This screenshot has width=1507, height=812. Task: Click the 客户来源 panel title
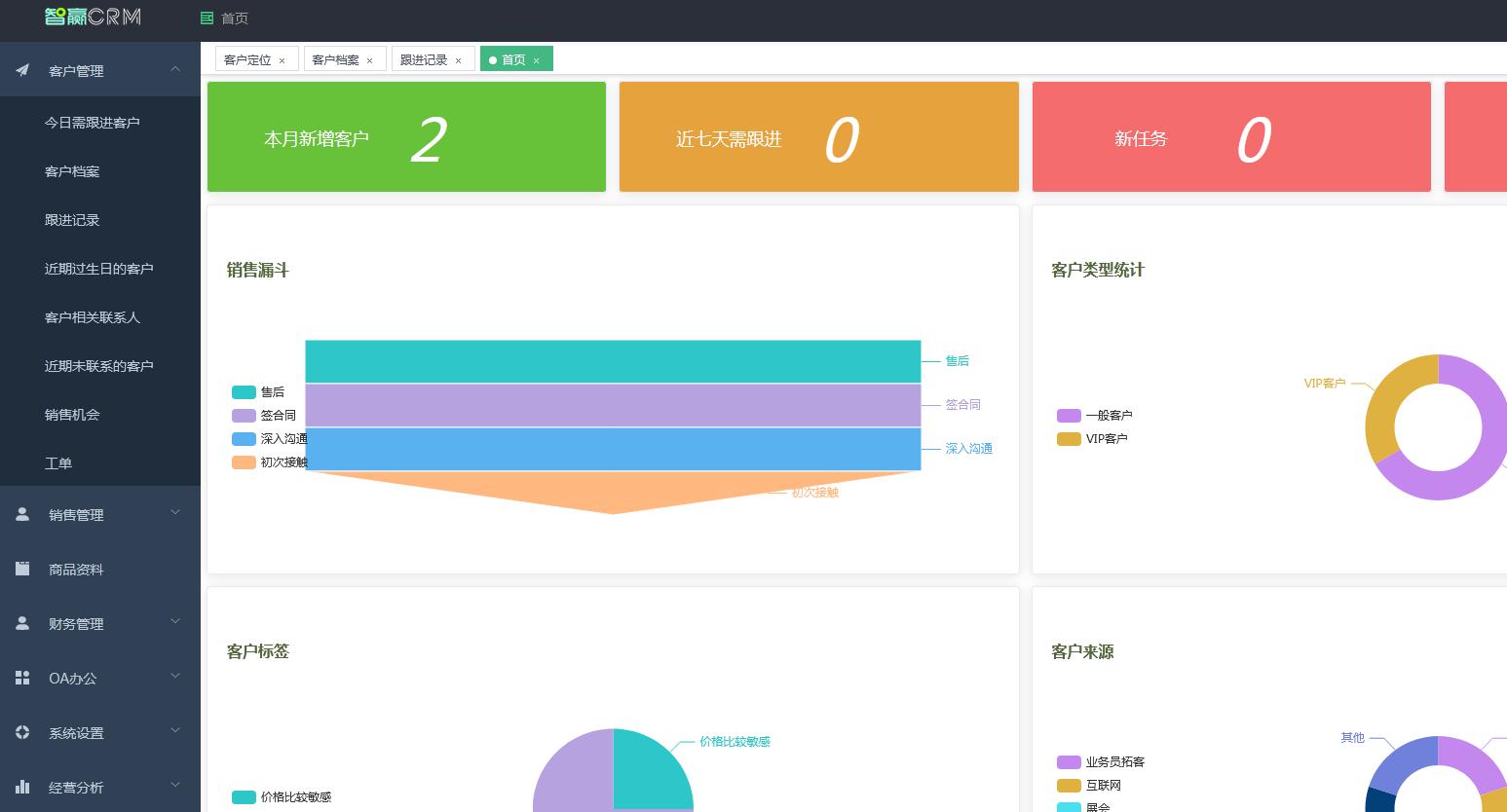[x=1082, y=652]
